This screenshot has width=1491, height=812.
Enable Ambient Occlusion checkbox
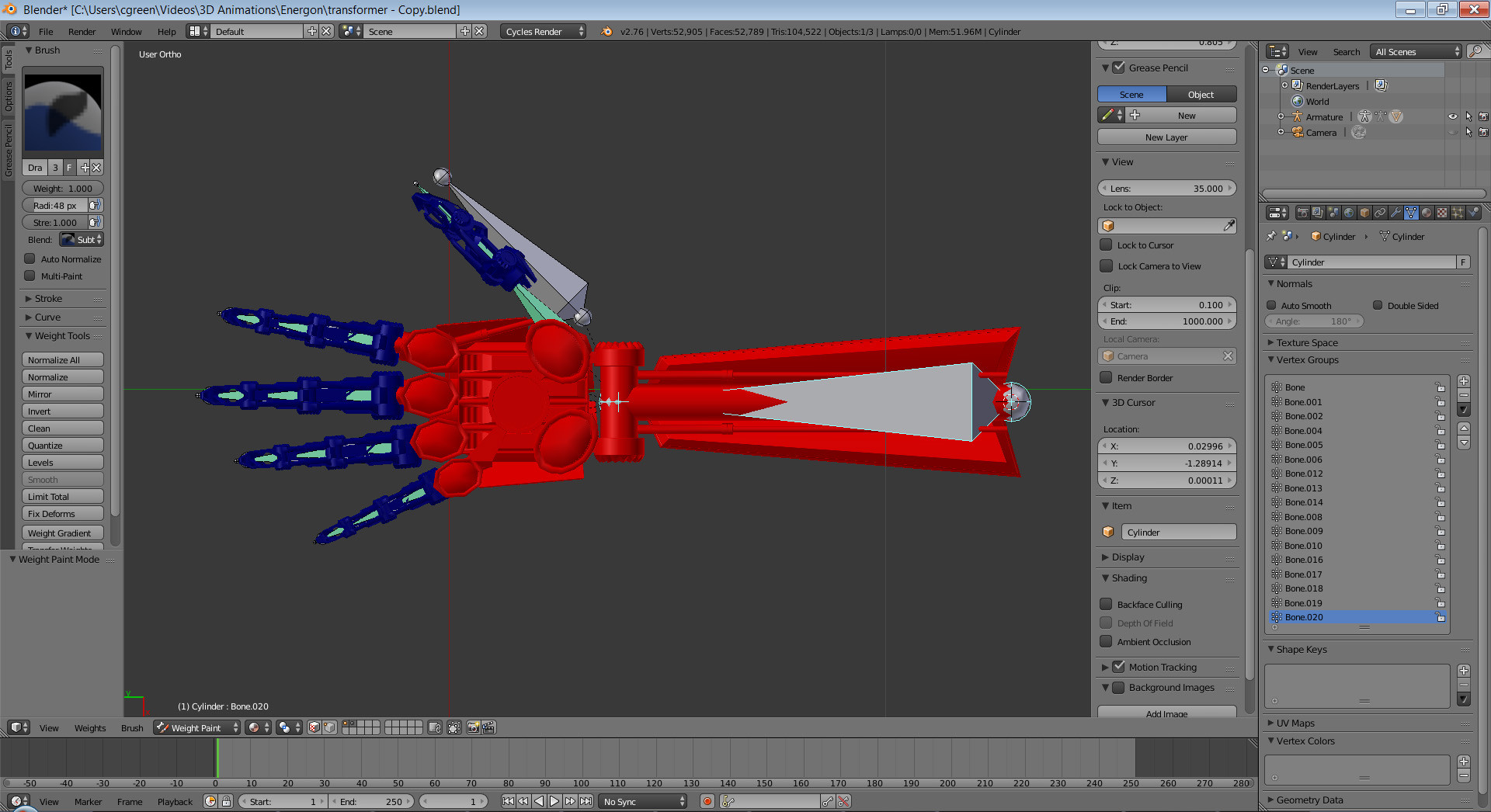(x=1106, y=641)
